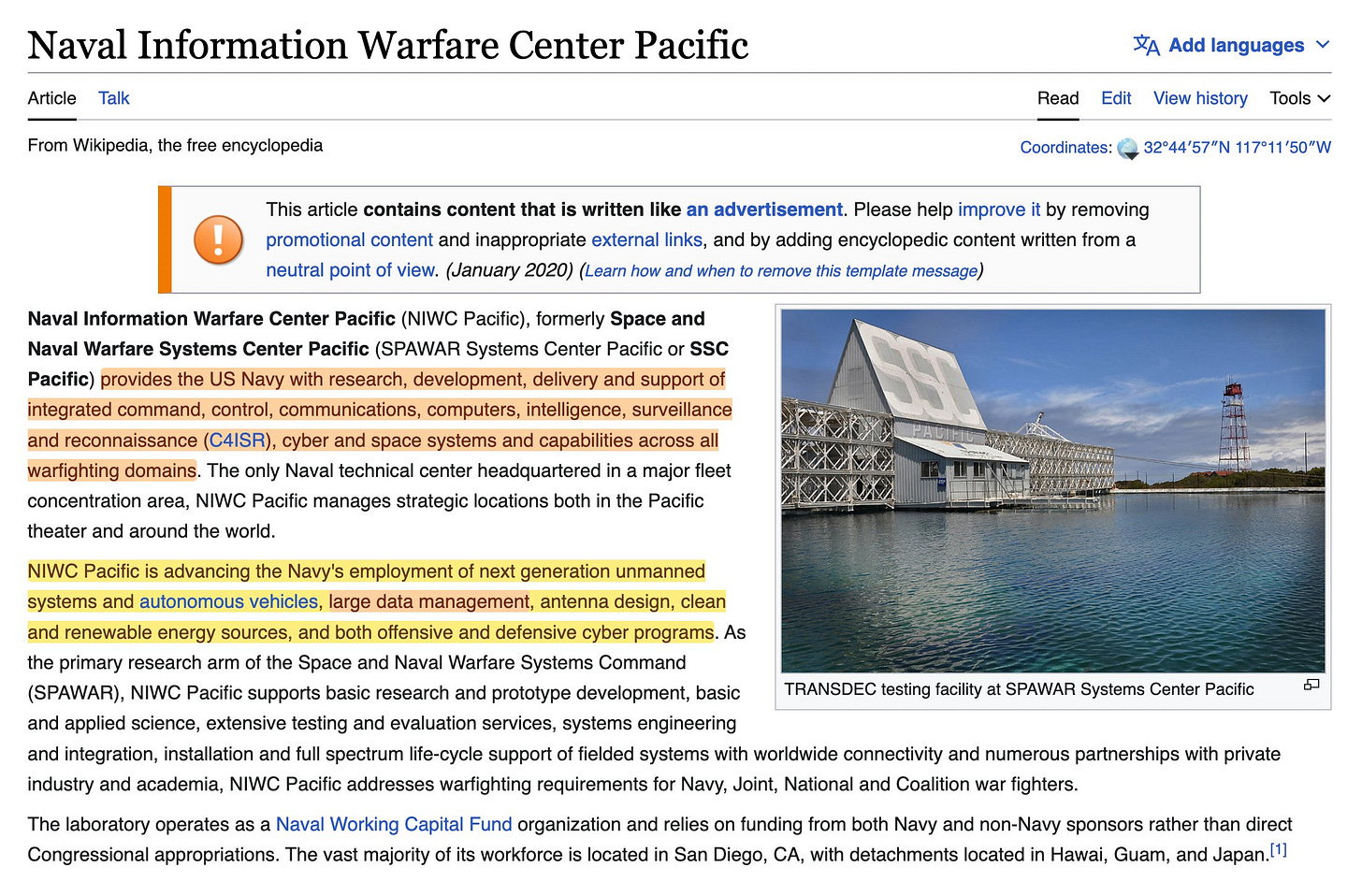The height and width of the screenshot is (896, 1362).
Task: Click the enlarge image icon in the caption
Action: point(1311,685)
